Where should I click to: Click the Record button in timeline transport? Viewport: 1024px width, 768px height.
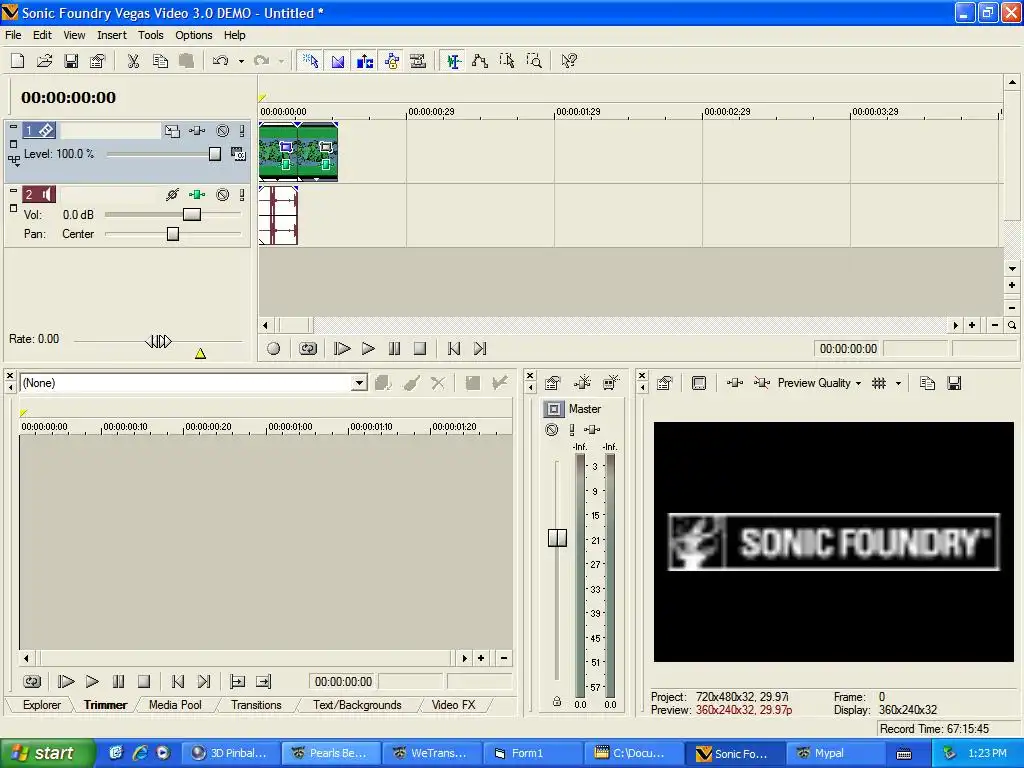pyautogui.click(x=274, y=349)
